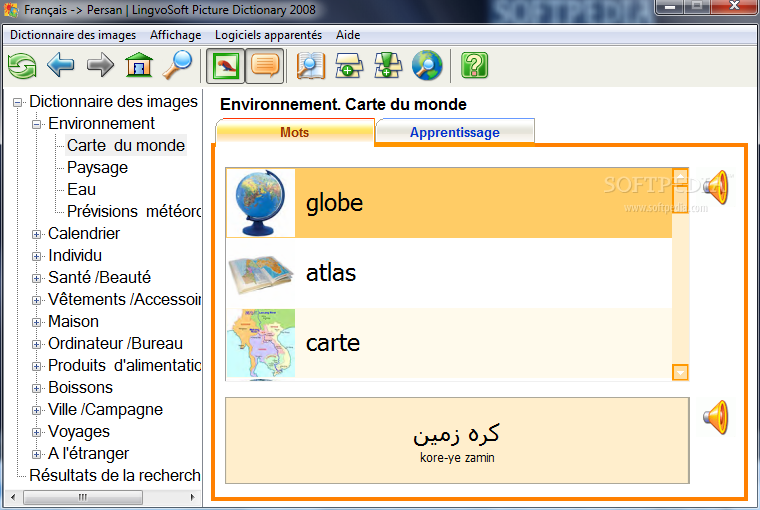Viewport: 760px width, 510px height.
Task: Click the Persian translation کره زمین text
Action: click(x=456, y=433)
